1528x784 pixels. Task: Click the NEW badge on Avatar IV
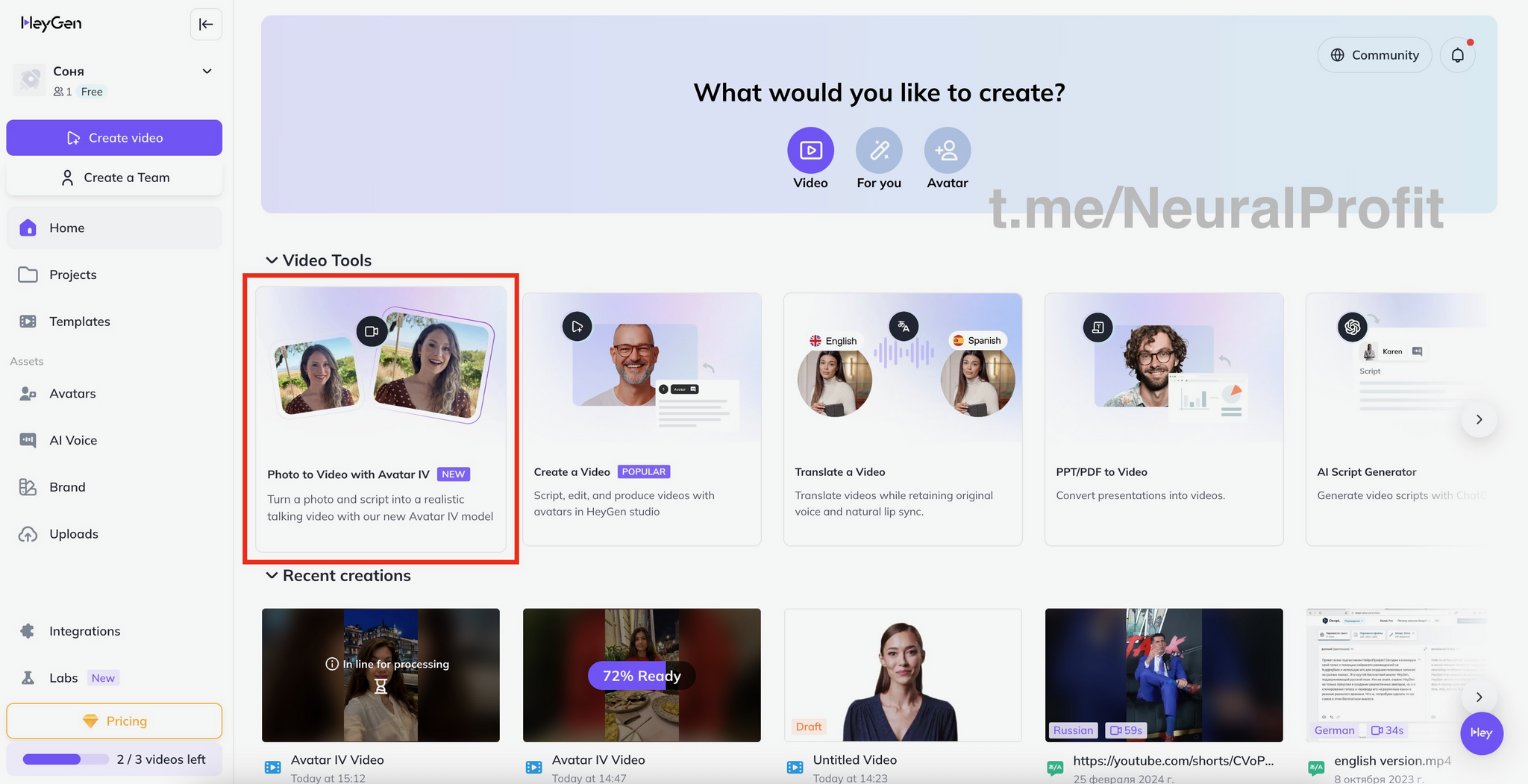click(x=453, y=474)
